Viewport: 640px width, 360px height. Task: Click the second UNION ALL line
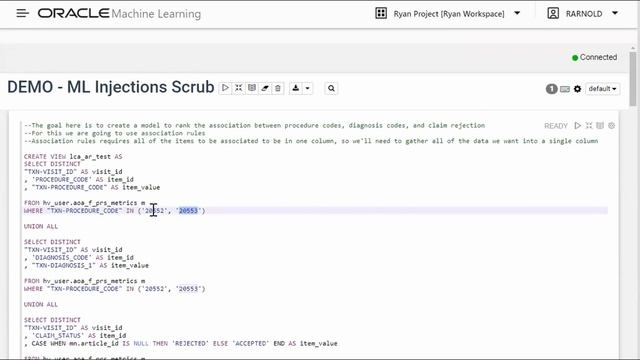tap(41, 304)
